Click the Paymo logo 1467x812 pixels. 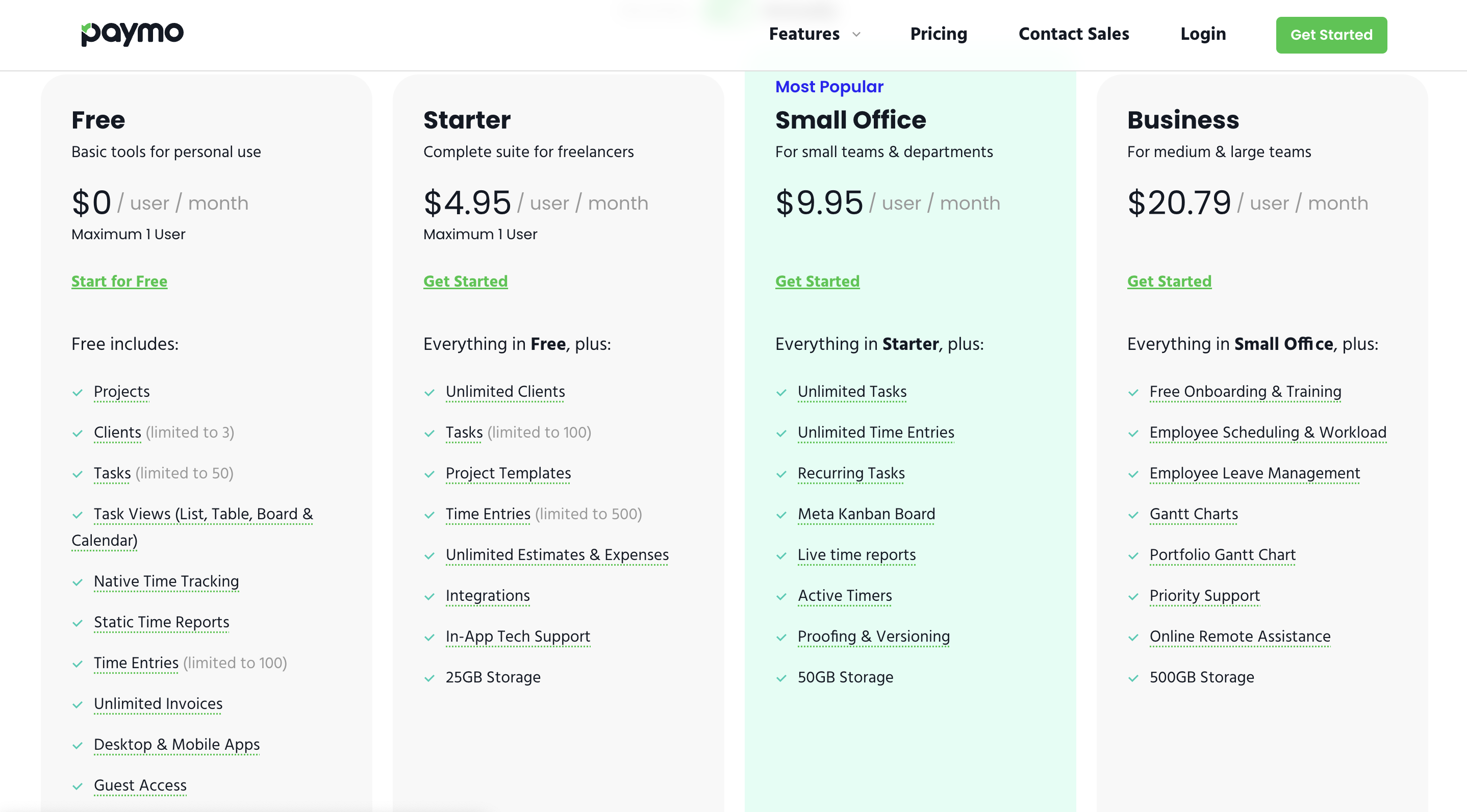point(132,34)
